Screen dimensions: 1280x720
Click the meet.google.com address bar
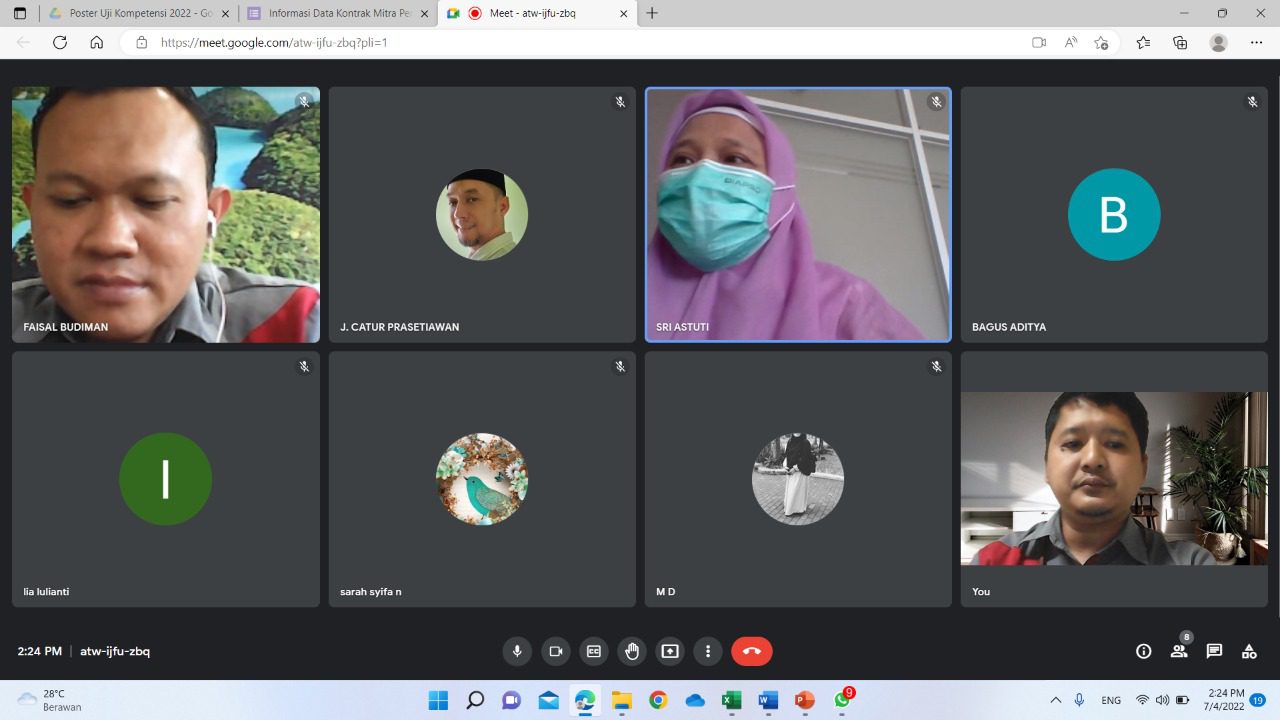(580, 42)
